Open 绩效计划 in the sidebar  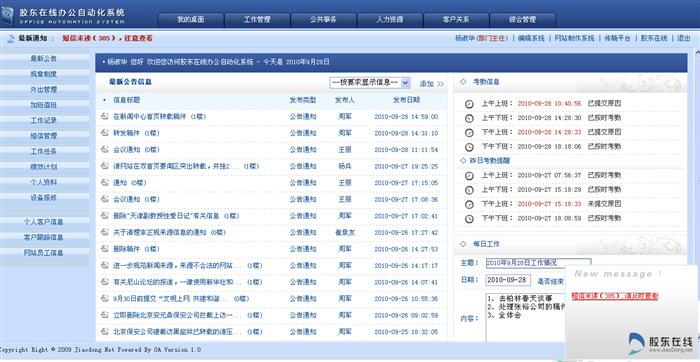pyautogui.click(x=44, y=167)
